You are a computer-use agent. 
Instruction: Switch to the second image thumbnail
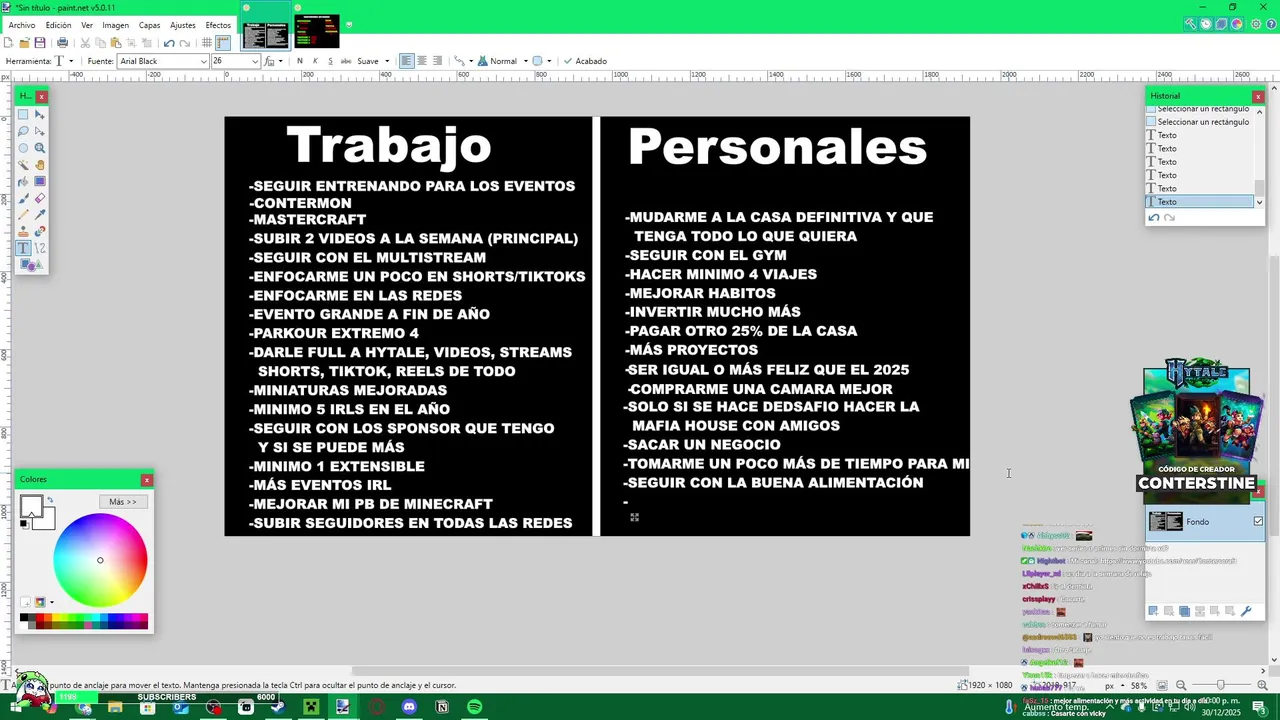click(316, 31)
